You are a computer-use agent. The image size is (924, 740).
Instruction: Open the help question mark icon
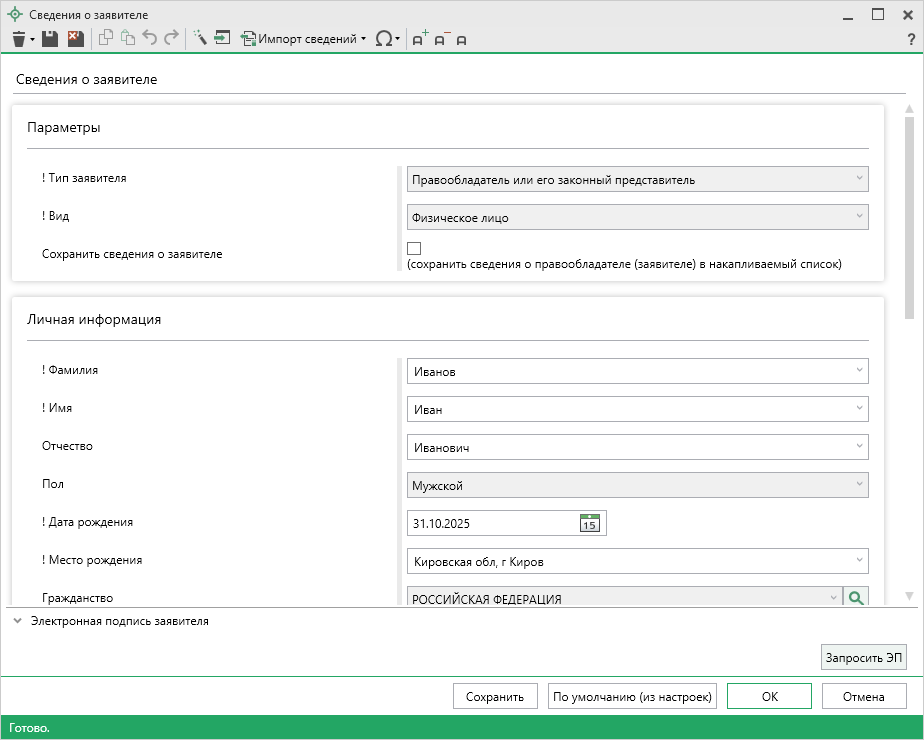pyautogui.click(x=911, y=39)
